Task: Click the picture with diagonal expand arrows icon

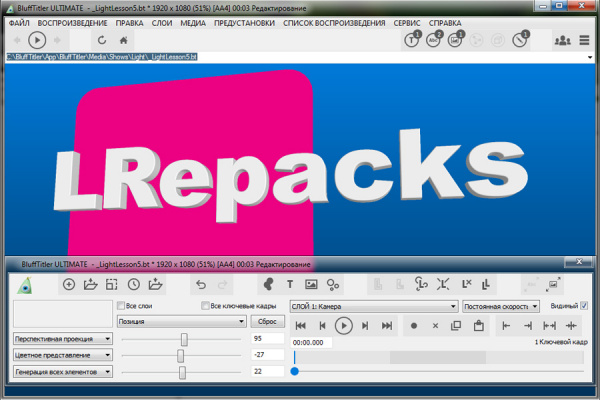Action: tap(553, 284)
